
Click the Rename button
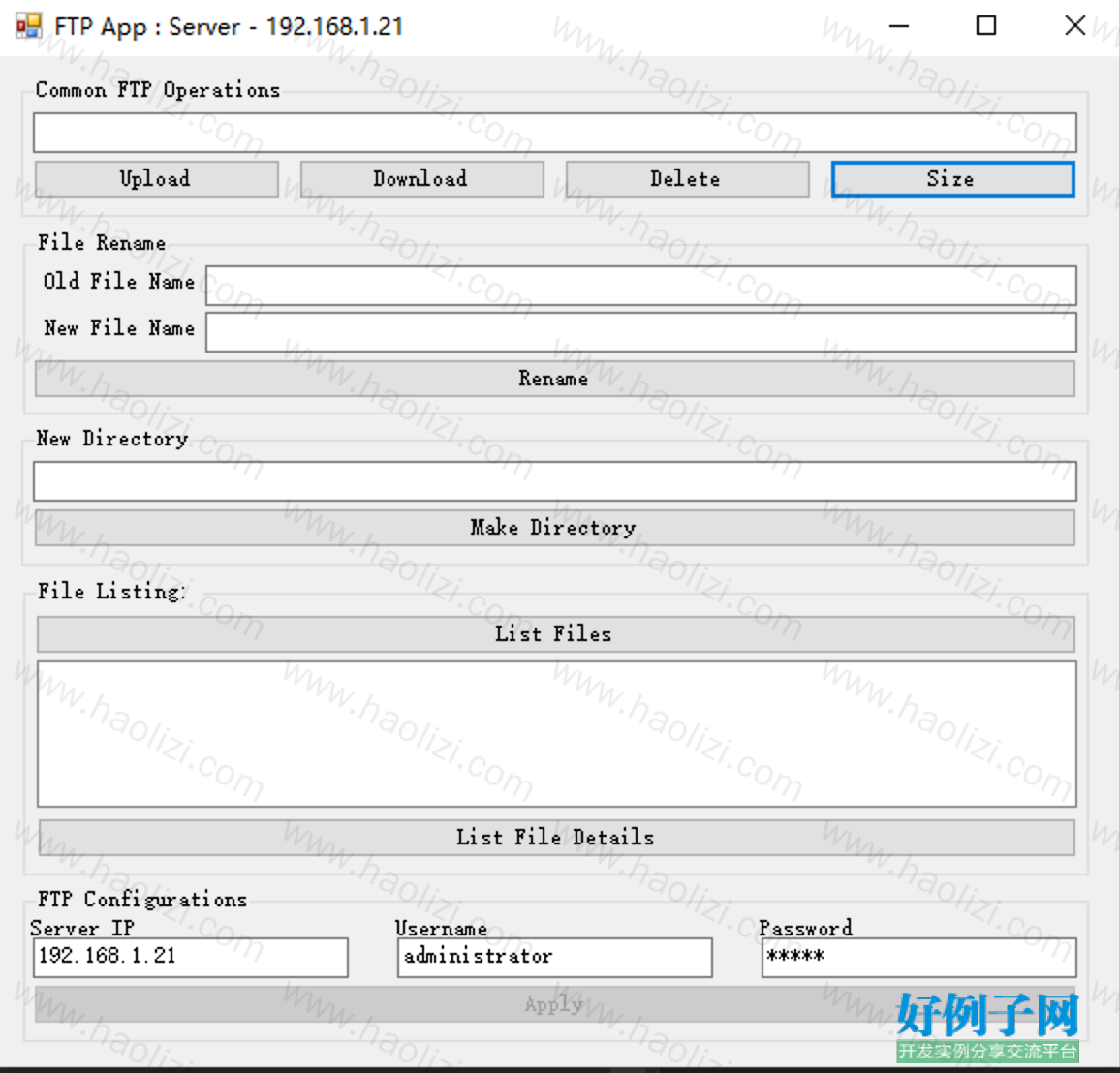pos(554,379)
